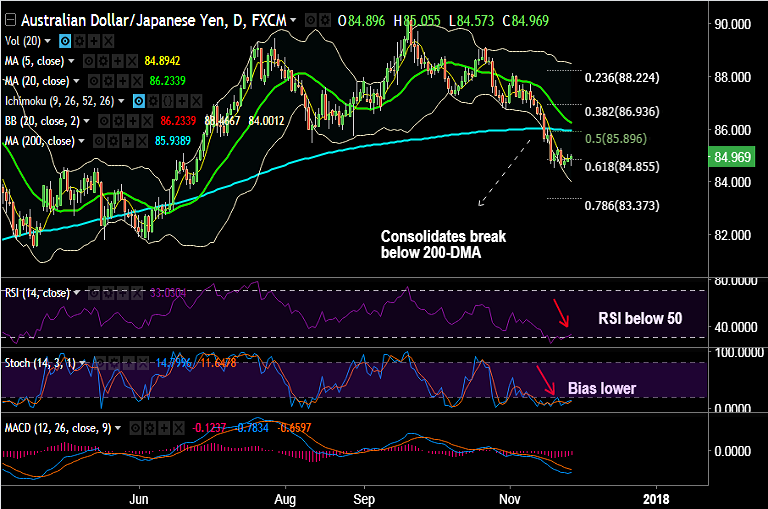Screen dimensions: 768x509
Task: Click the 'RSI below 50' annotation text
Action: tap(640, 318)
